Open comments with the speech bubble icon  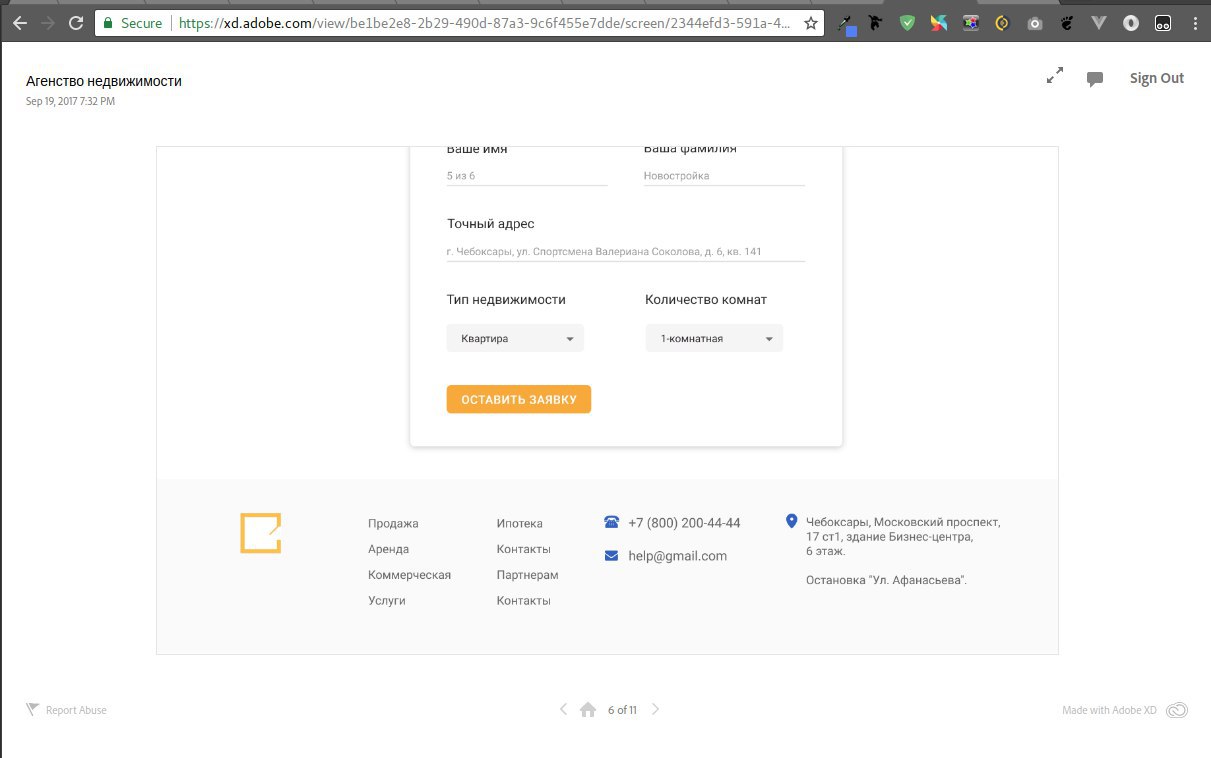[x=1095, y=79]
